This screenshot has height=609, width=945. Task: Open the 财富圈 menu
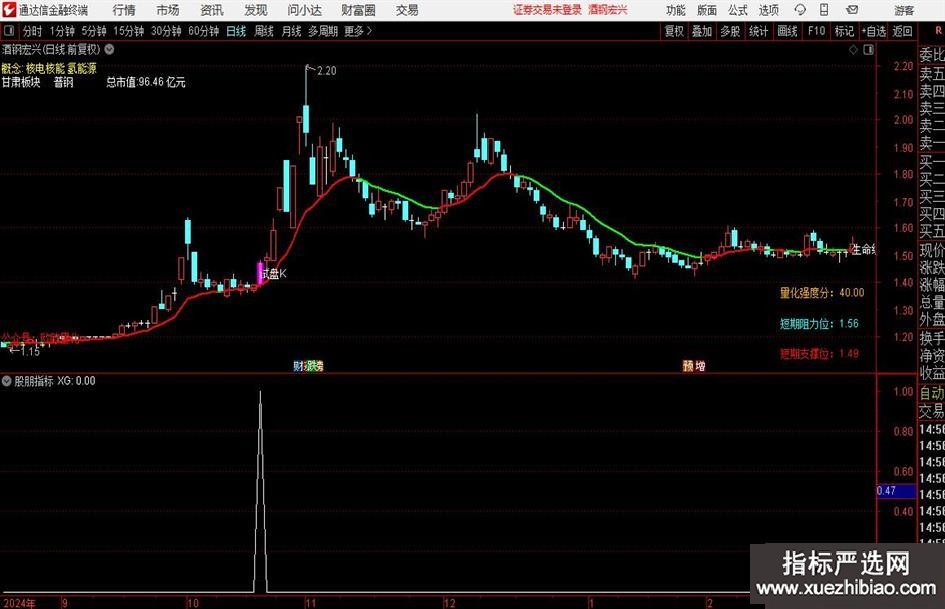(x=358, y=10)
